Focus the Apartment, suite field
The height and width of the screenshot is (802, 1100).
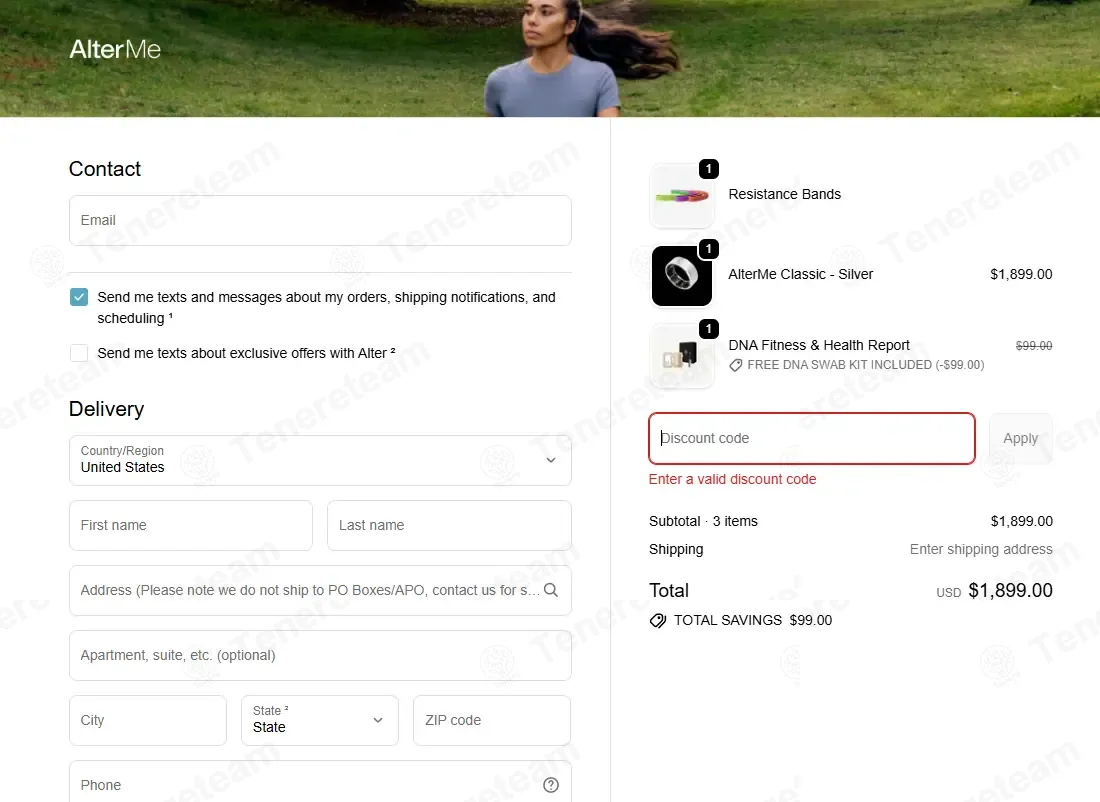pos(320,655)
